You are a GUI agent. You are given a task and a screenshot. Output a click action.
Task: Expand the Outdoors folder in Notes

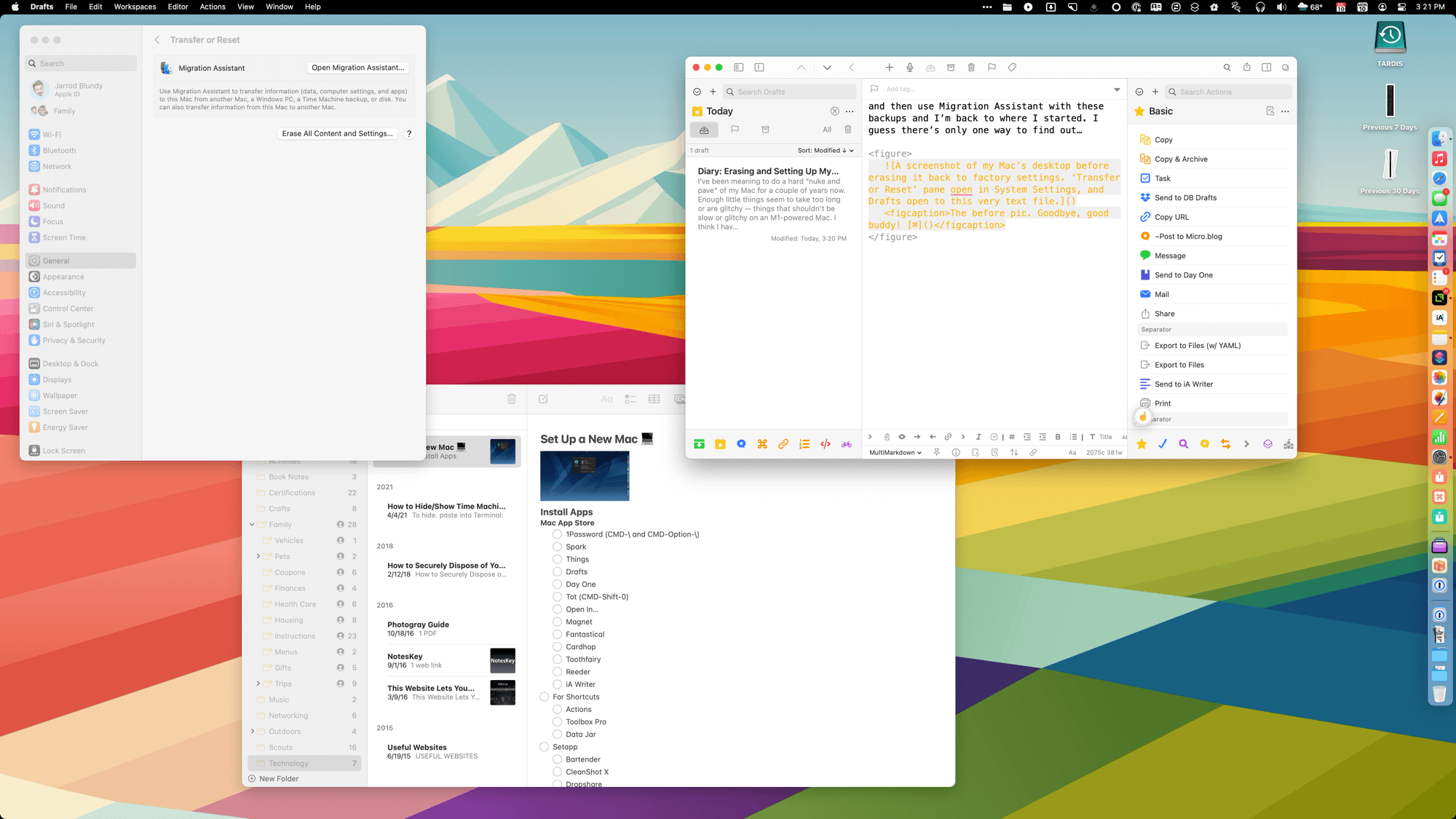point(253,731)
